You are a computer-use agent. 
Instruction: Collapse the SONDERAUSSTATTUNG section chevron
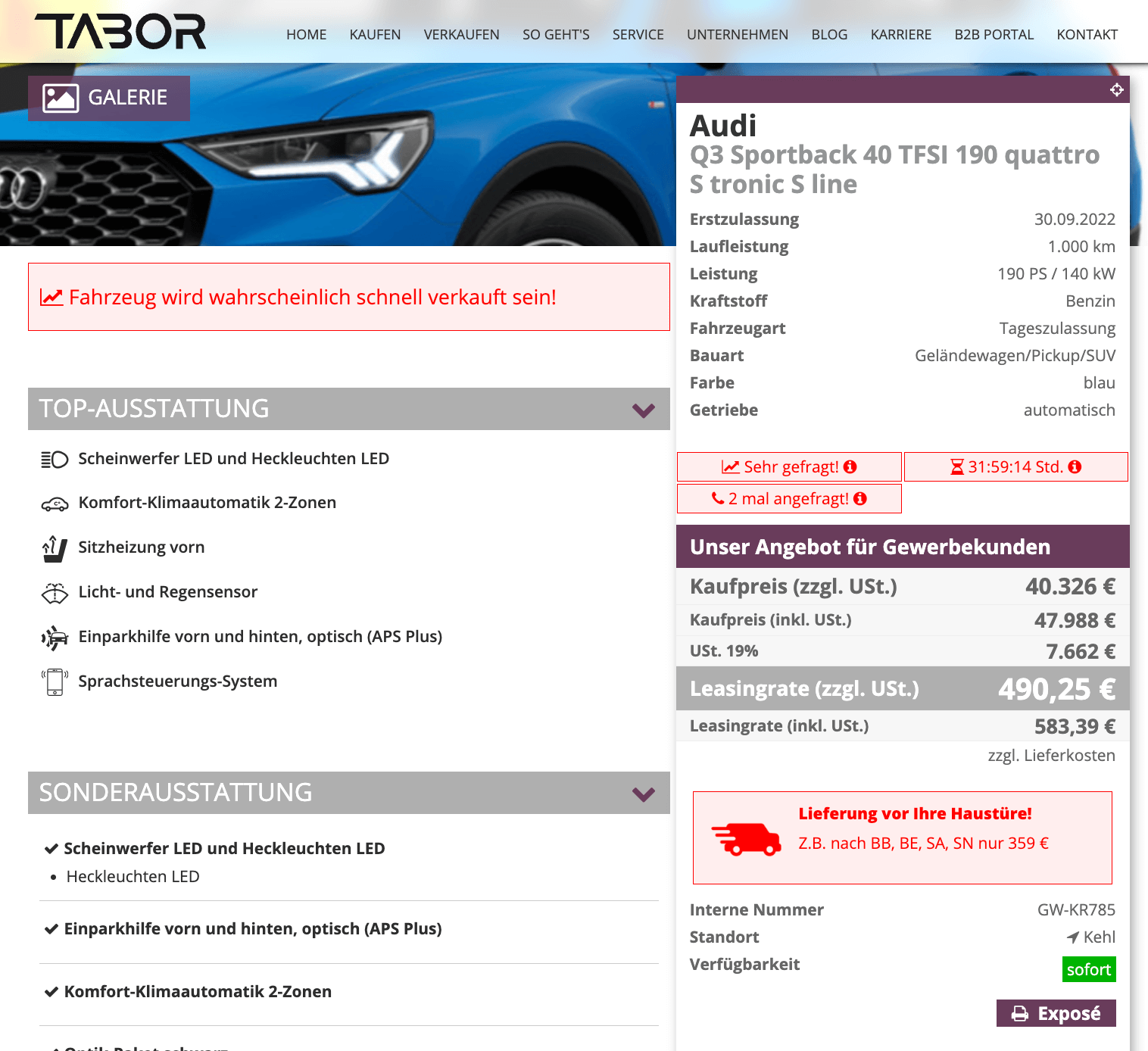(644, 794)
